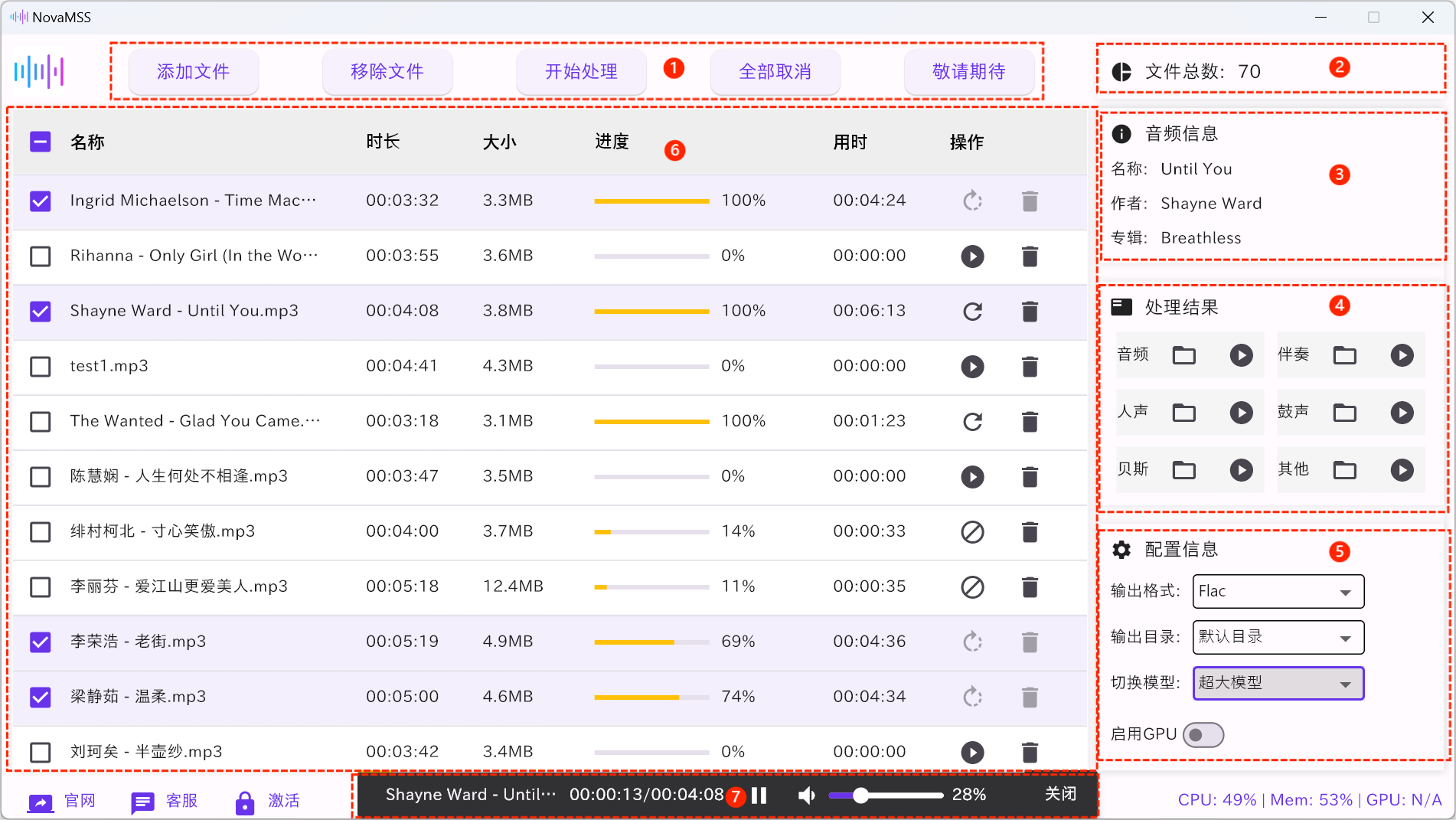
Task: Open the 切换模型 dropdown
Action: point(1278,684)
